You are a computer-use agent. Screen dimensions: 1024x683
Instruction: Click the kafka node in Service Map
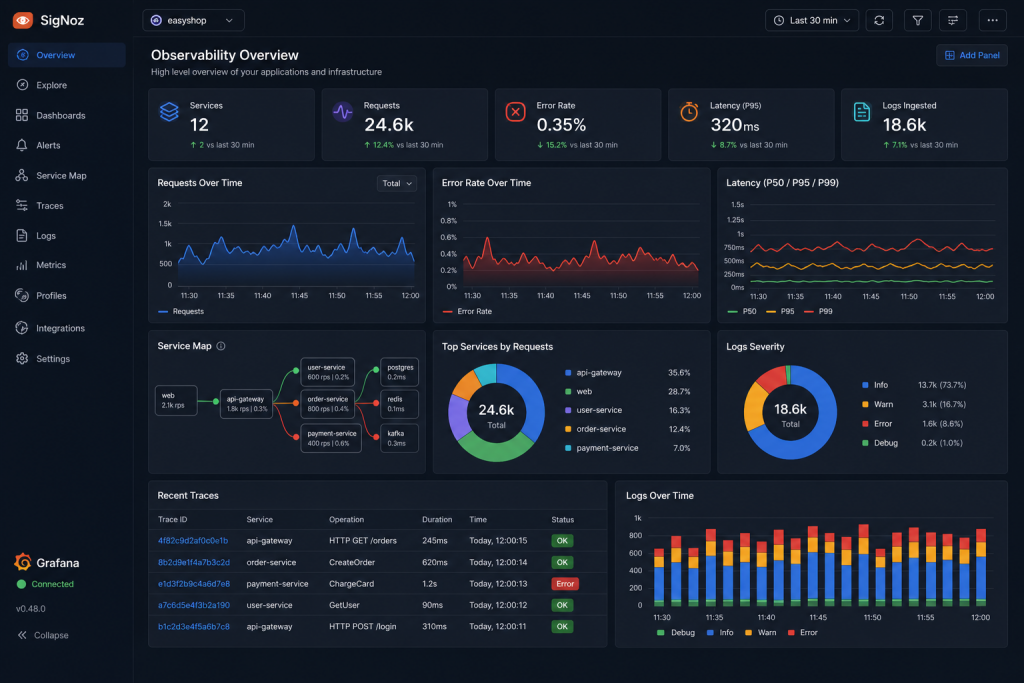pyautogui.click(x=399, y=438)
